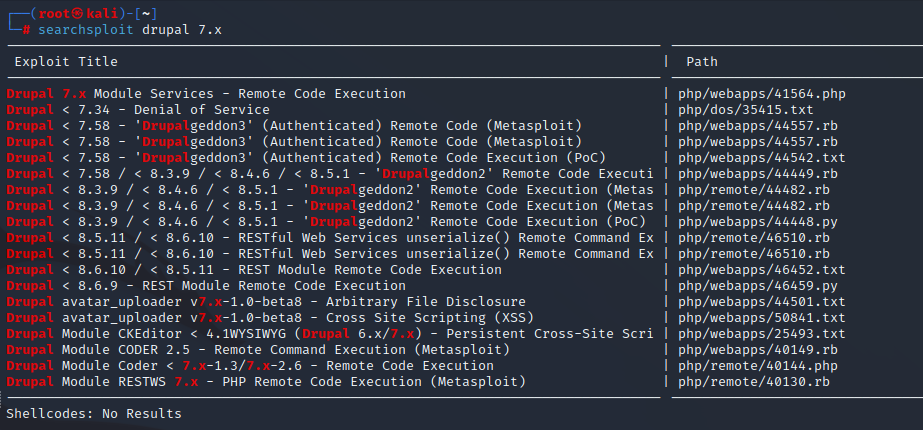This screenshot has height=430, width=923.
Task: Click the path 'php/webapps/50841.txt'
Action: coord(762,317)
